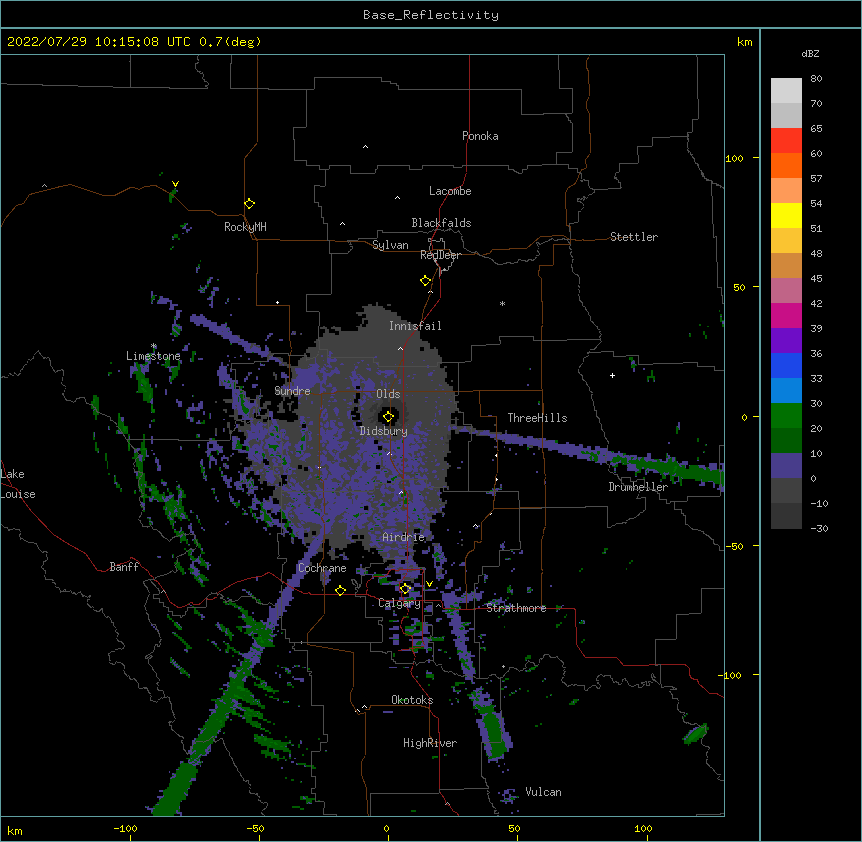
Task: Click the Olds city label
Action: pyautogui.click(x=388, y=394)
